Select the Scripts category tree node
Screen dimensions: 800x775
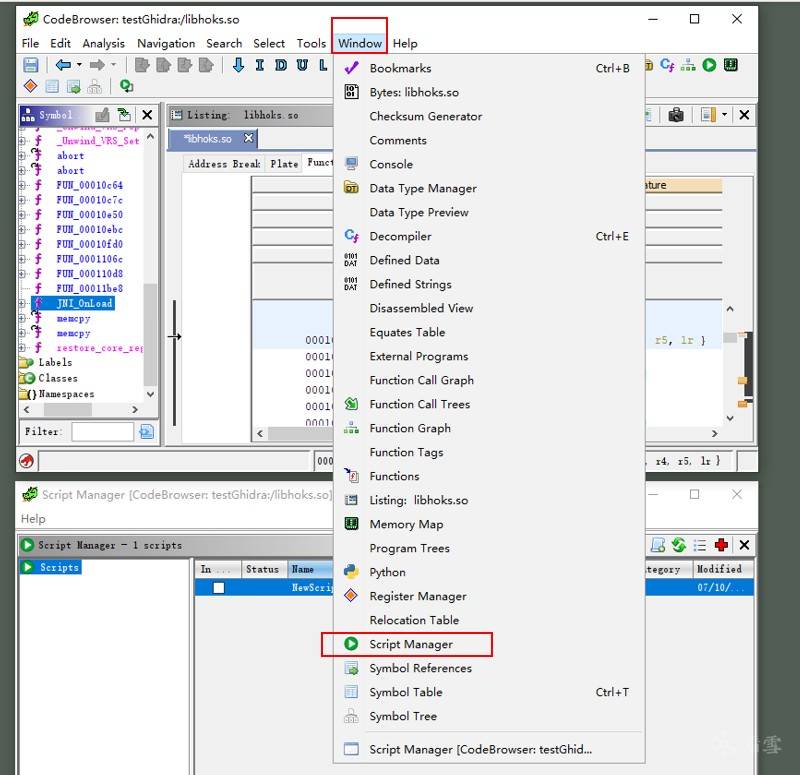point(51,567)
